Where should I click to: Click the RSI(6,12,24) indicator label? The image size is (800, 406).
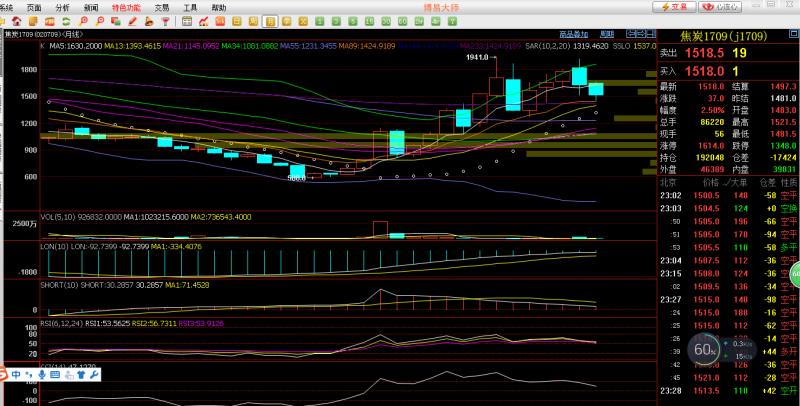pos(62,323)
